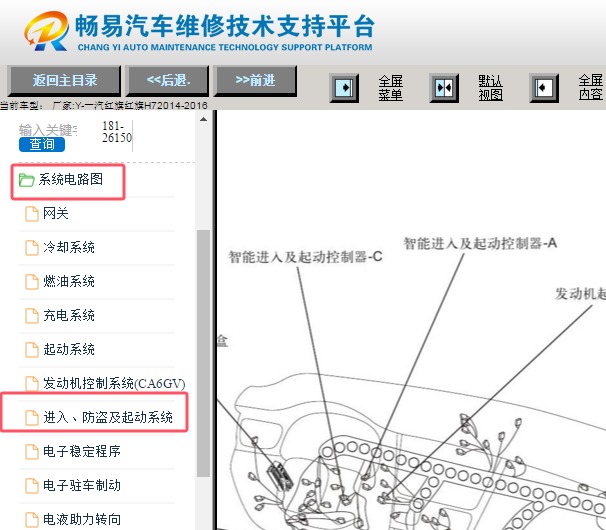
Task: Click the default view split icon
Action: pyautogui.click(x=444, y=88)
